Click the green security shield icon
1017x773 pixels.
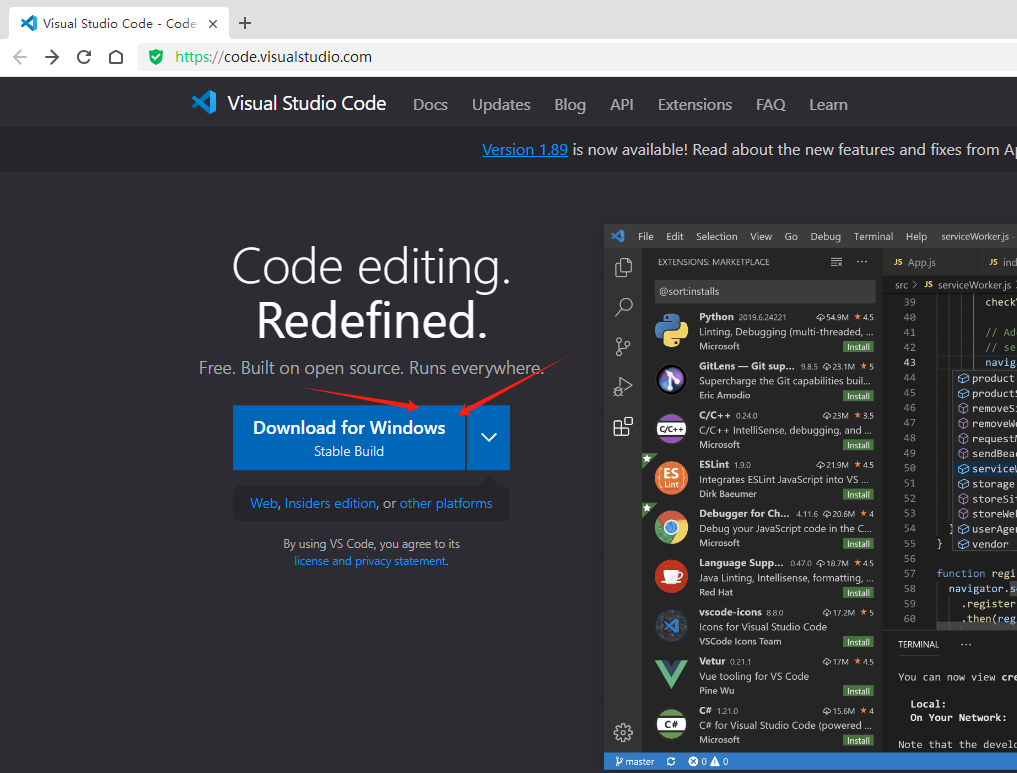pyautogui.click(x=156, y=57)
